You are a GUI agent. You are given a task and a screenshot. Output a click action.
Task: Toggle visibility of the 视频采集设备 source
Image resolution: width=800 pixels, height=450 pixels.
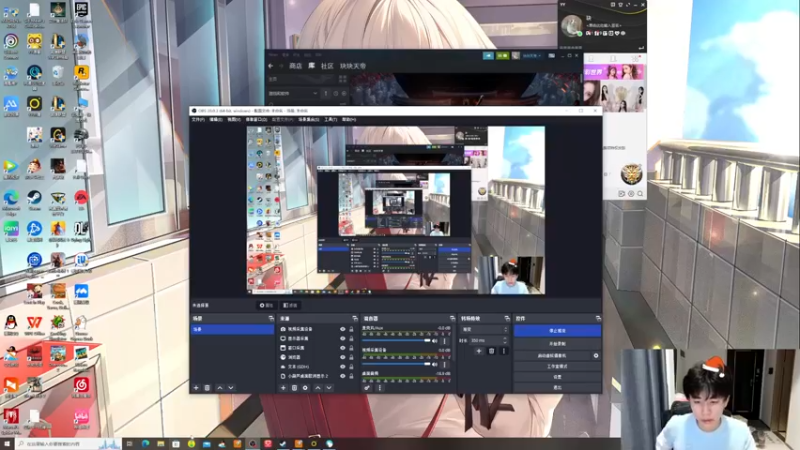[x=342, y=329]
